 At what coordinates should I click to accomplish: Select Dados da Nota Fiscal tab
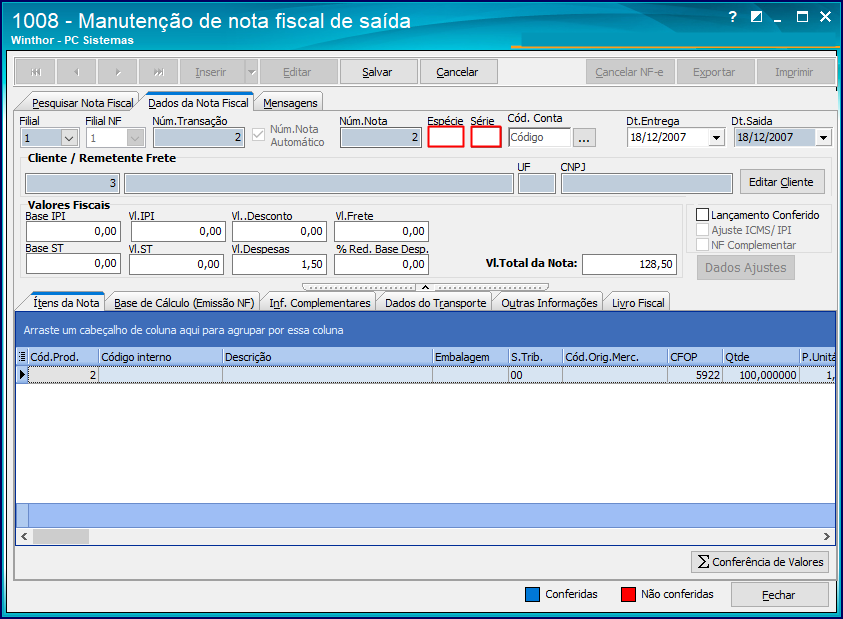[198, 103]
